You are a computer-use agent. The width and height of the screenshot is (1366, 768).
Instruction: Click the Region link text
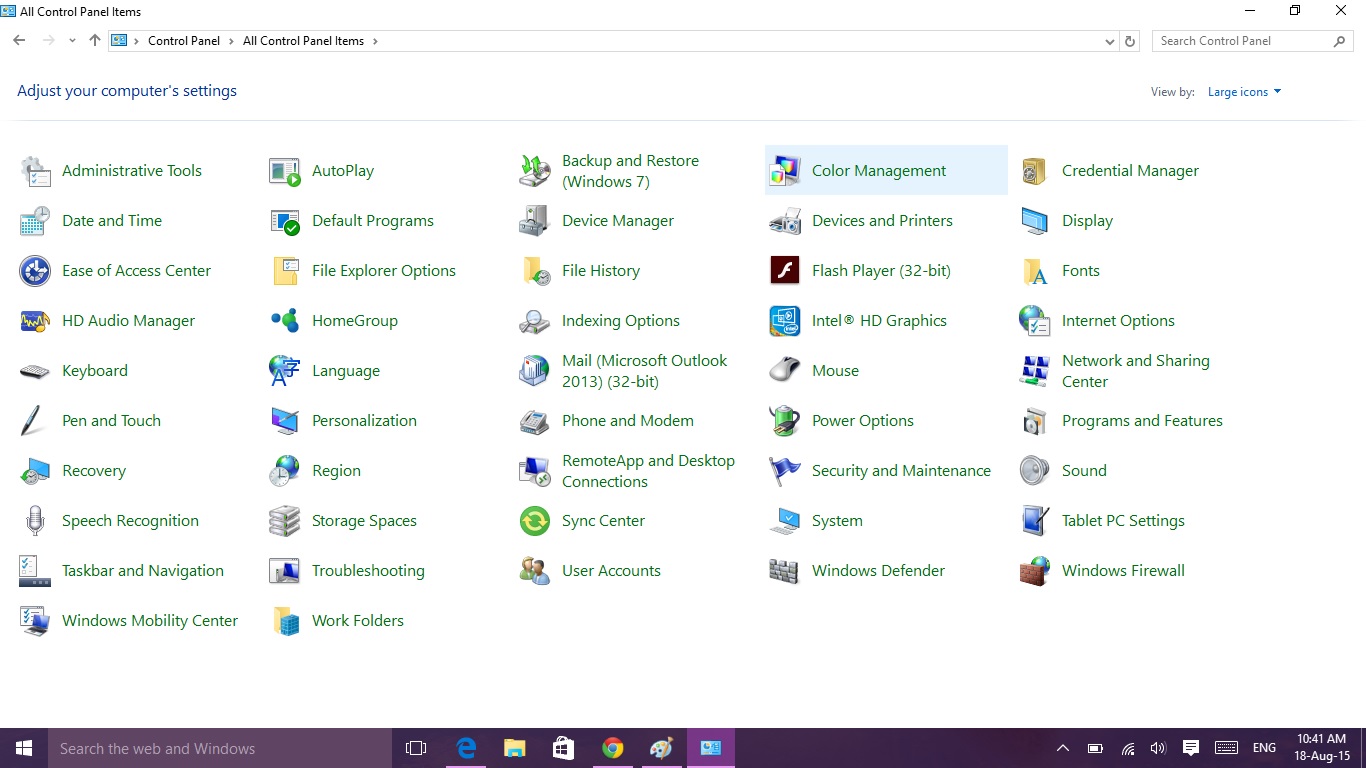pyautogui.click(x=336, y=471)
